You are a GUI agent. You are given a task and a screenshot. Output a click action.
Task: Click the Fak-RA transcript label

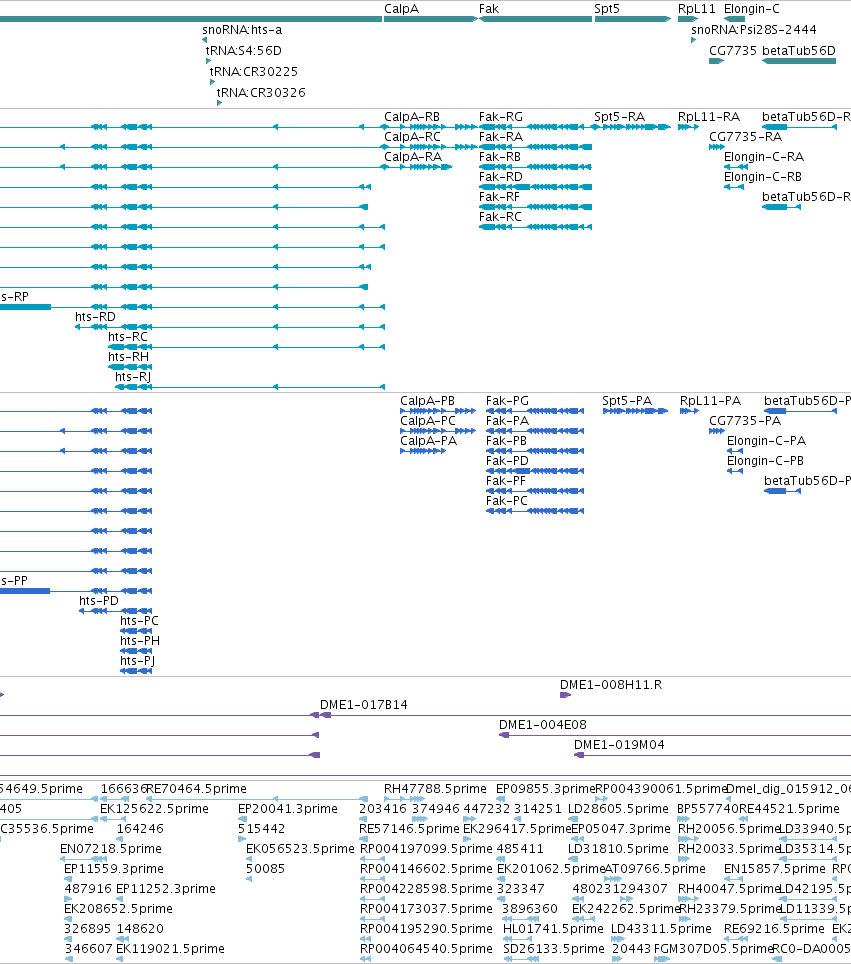[x=501, y=136]
